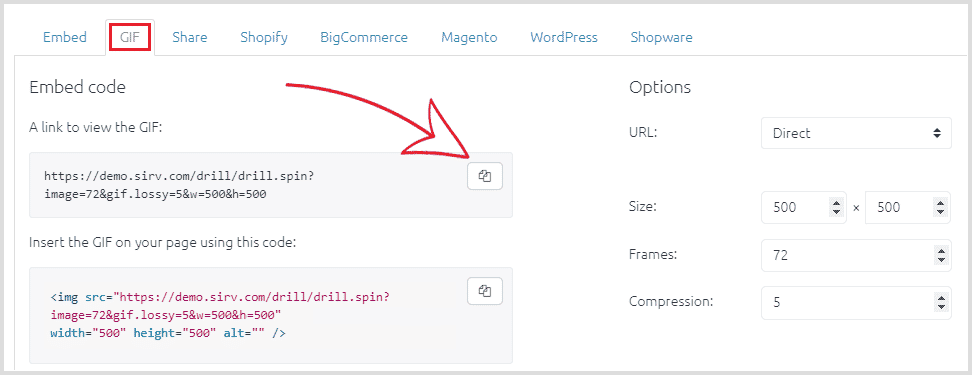Decrease width with stepper down arrow
Screen dimensions: 972x375
837,213
